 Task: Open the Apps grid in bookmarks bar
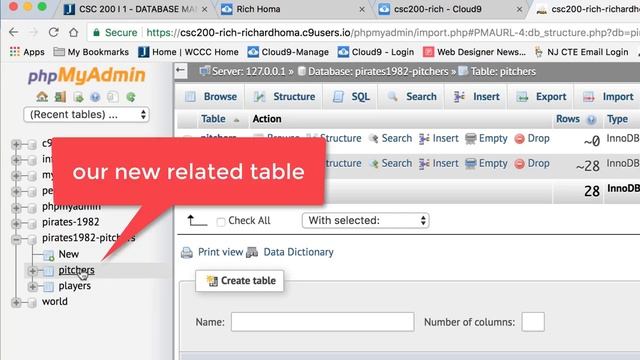[27, 52]
